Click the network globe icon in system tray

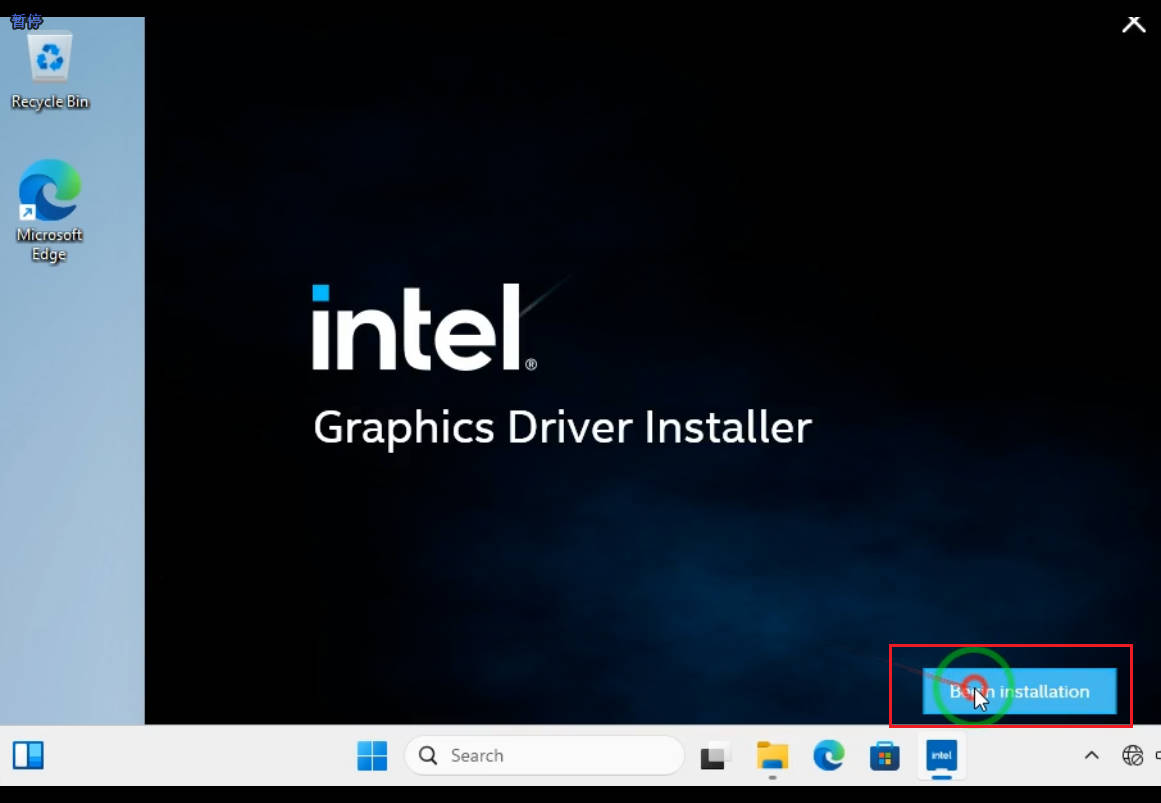coord(1132,756)
